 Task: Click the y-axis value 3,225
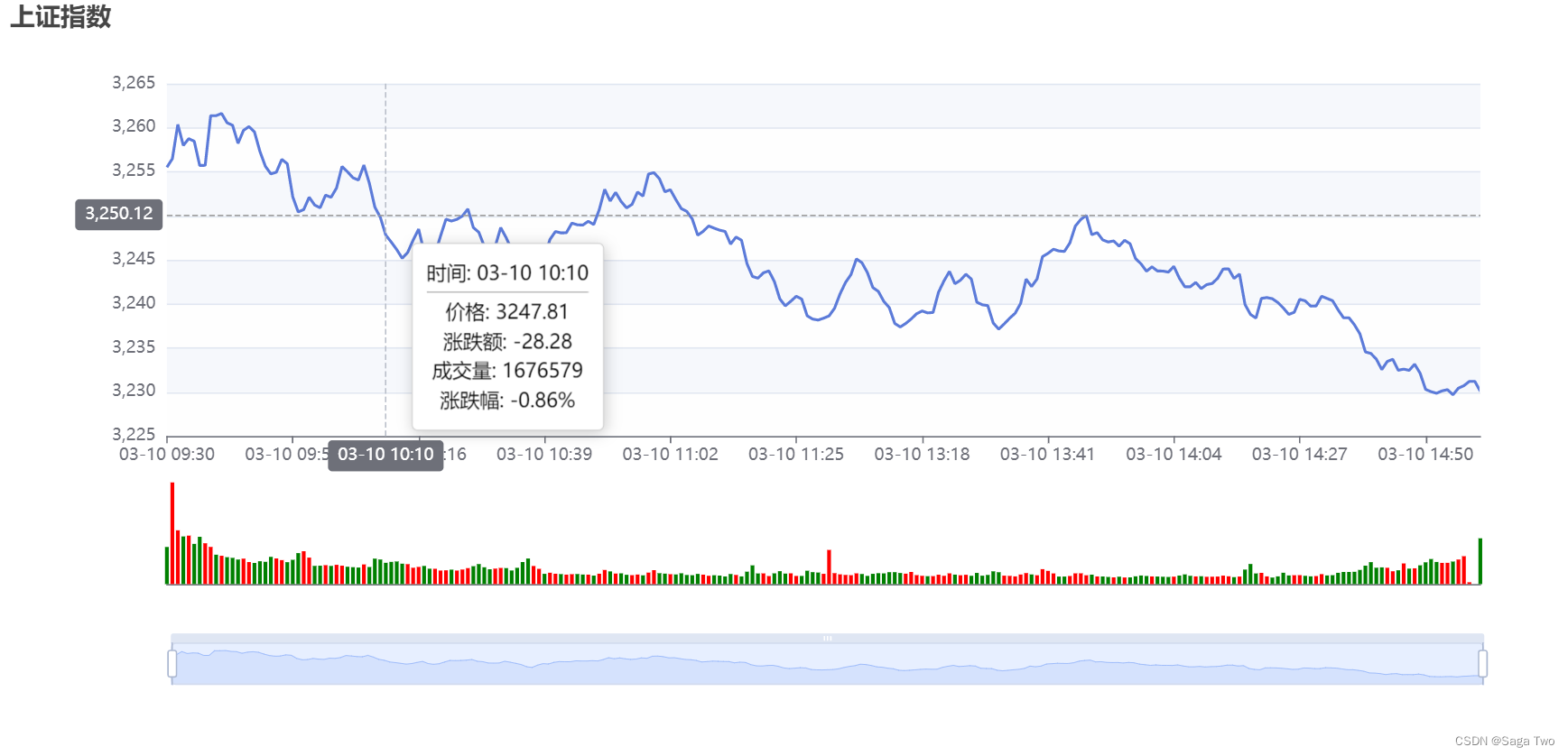[134, 434]
